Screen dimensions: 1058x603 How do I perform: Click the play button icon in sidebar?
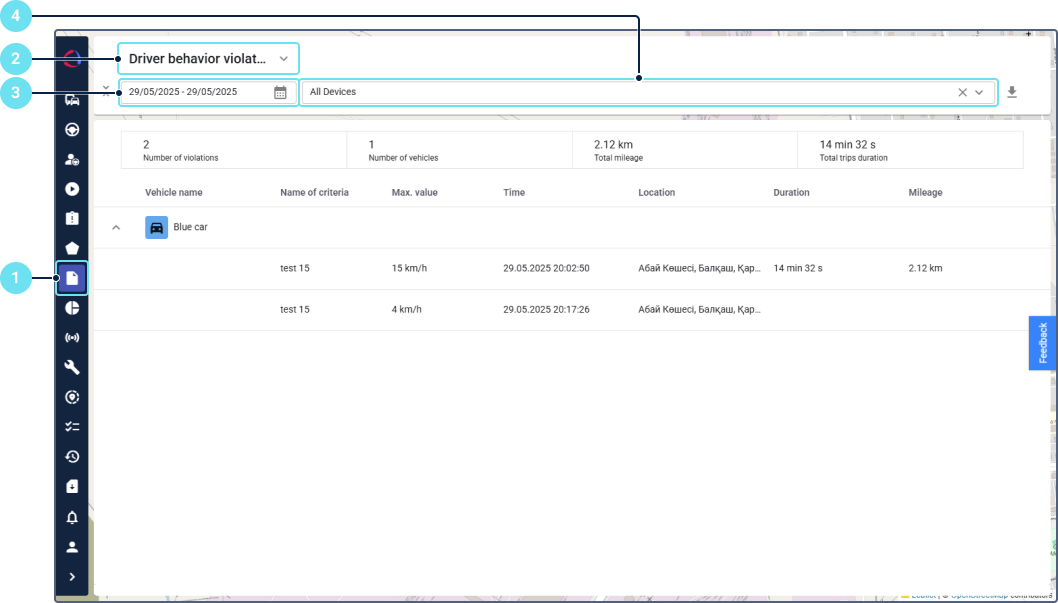click(x=72, y=189)
